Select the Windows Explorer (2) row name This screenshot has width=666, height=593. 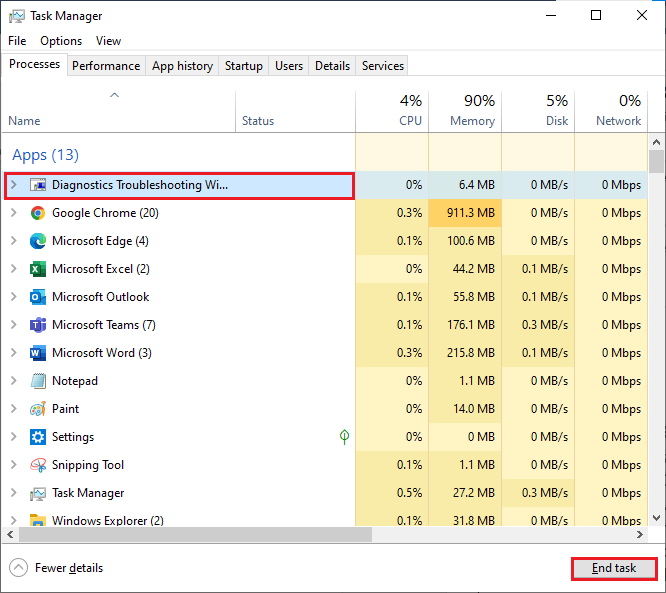[108, 520]
